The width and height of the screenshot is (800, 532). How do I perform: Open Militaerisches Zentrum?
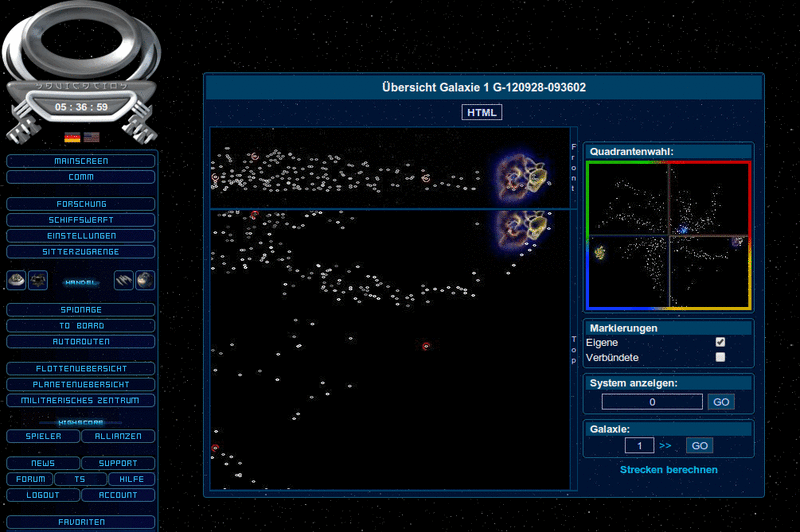click(81, 400)
